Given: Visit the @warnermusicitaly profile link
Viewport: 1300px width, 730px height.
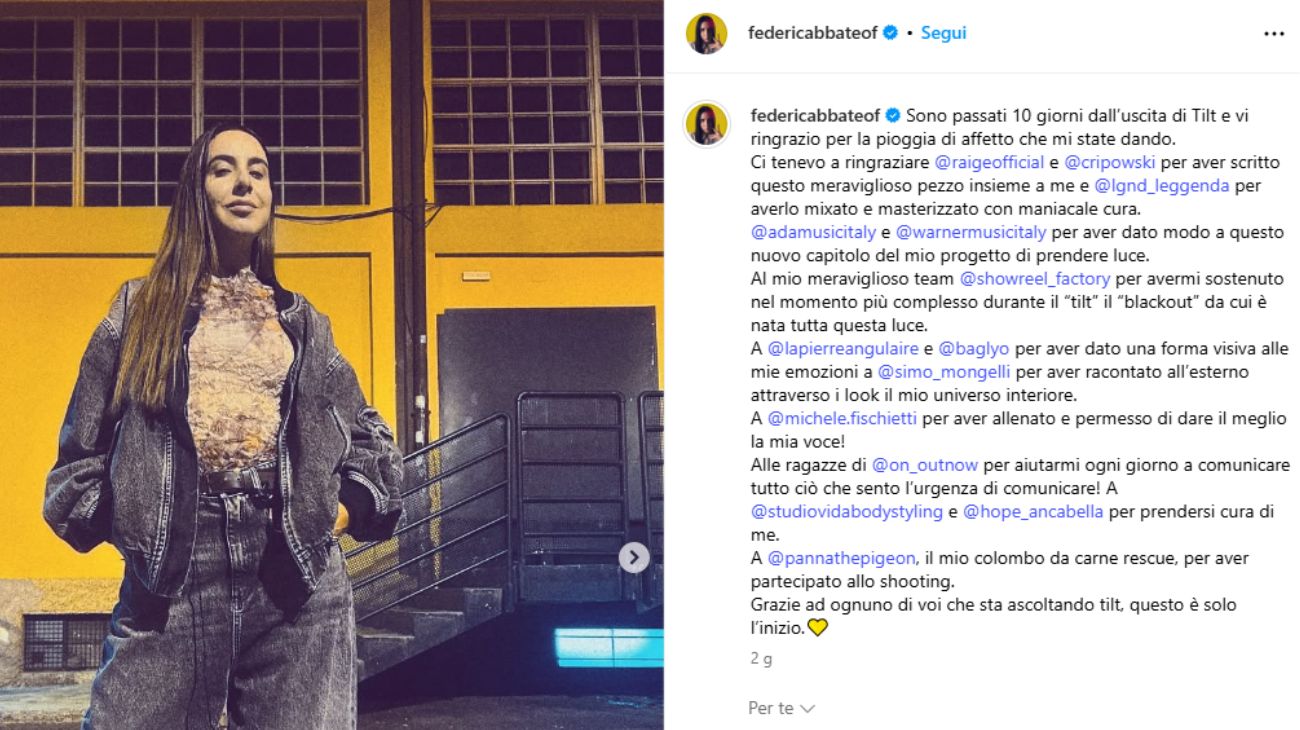Looking at the screenshot, I should point(970,232).
